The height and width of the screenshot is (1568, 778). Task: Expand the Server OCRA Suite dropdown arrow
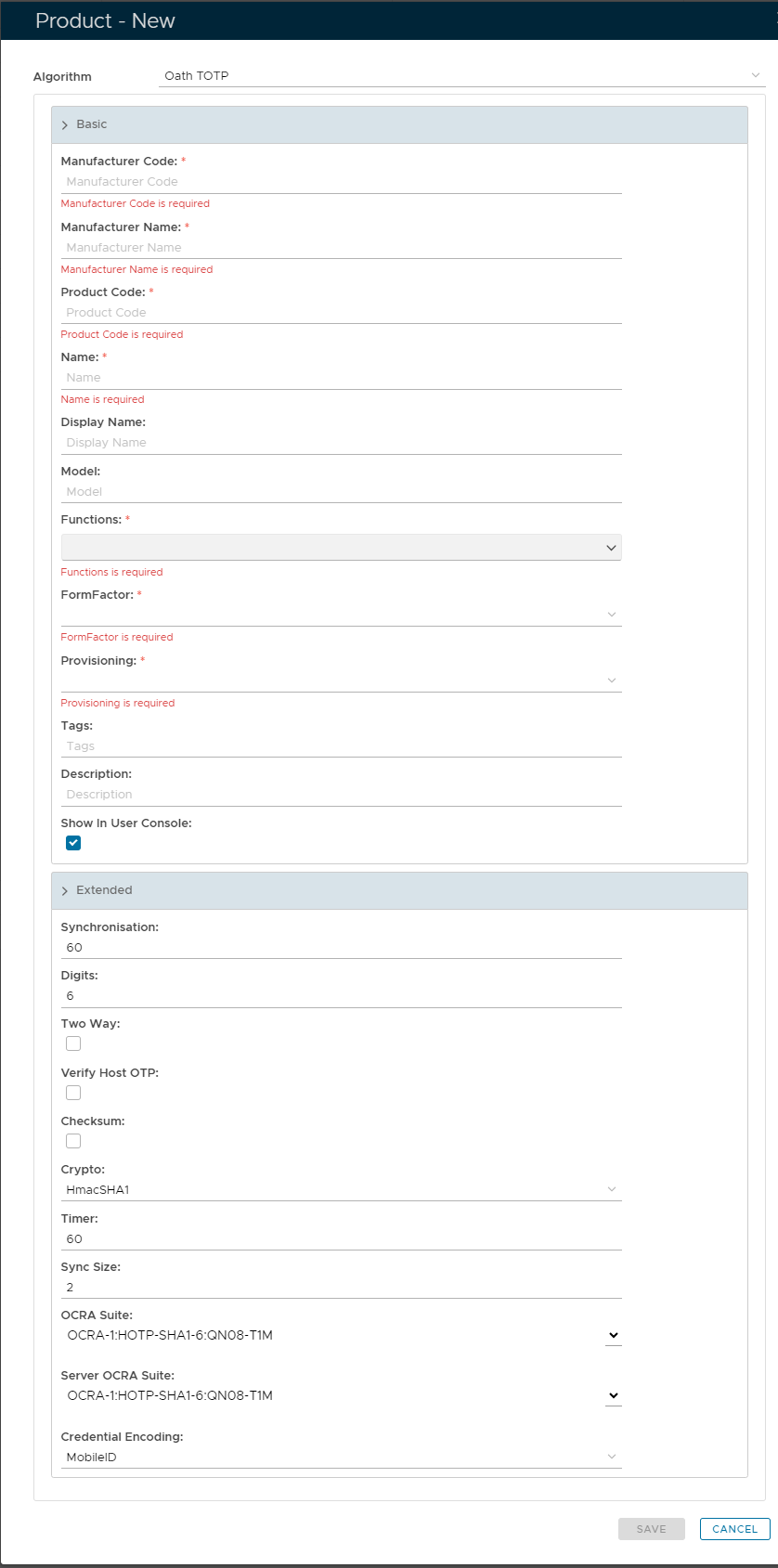point(613,1396)
